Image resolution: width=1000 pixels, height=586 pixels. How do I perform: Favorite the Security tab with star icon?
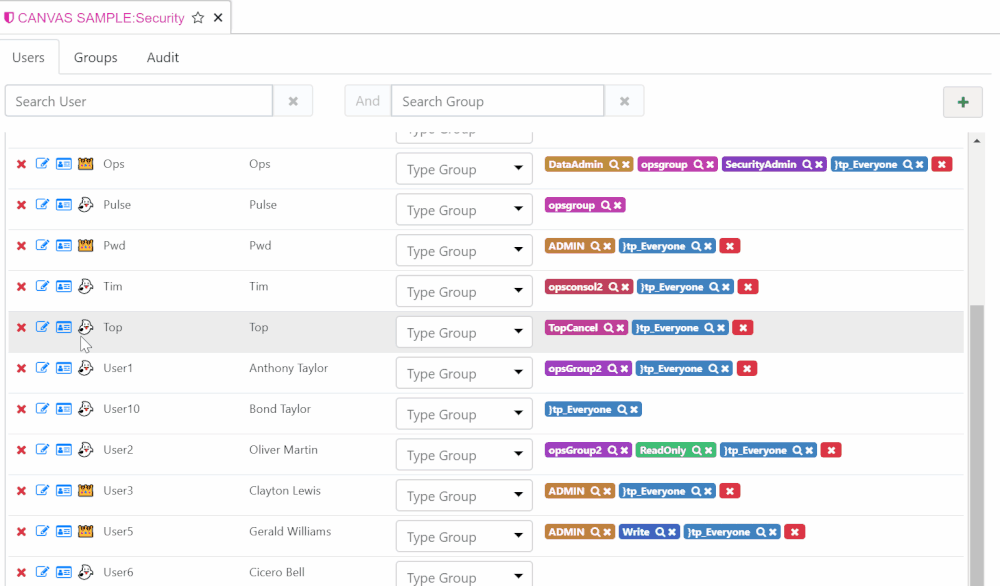click(198, 18)
